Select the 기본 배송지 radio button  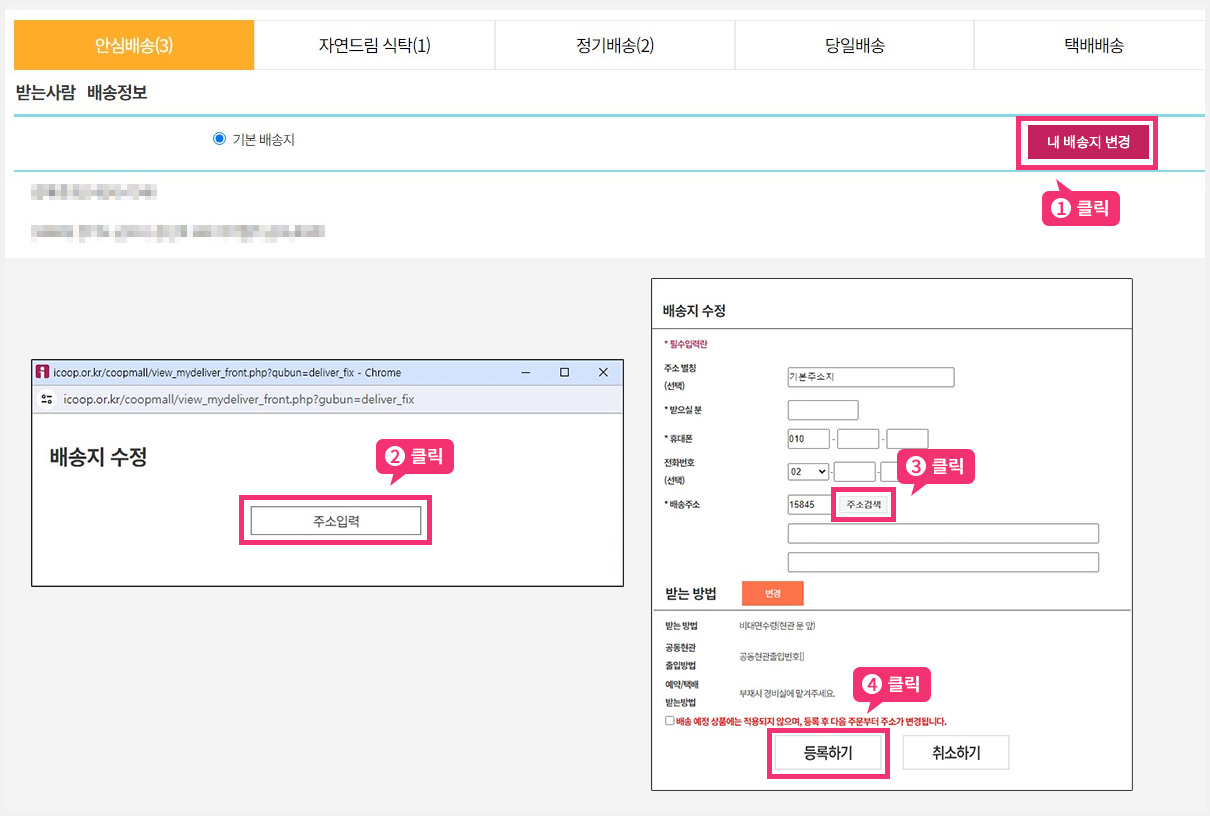220,139
